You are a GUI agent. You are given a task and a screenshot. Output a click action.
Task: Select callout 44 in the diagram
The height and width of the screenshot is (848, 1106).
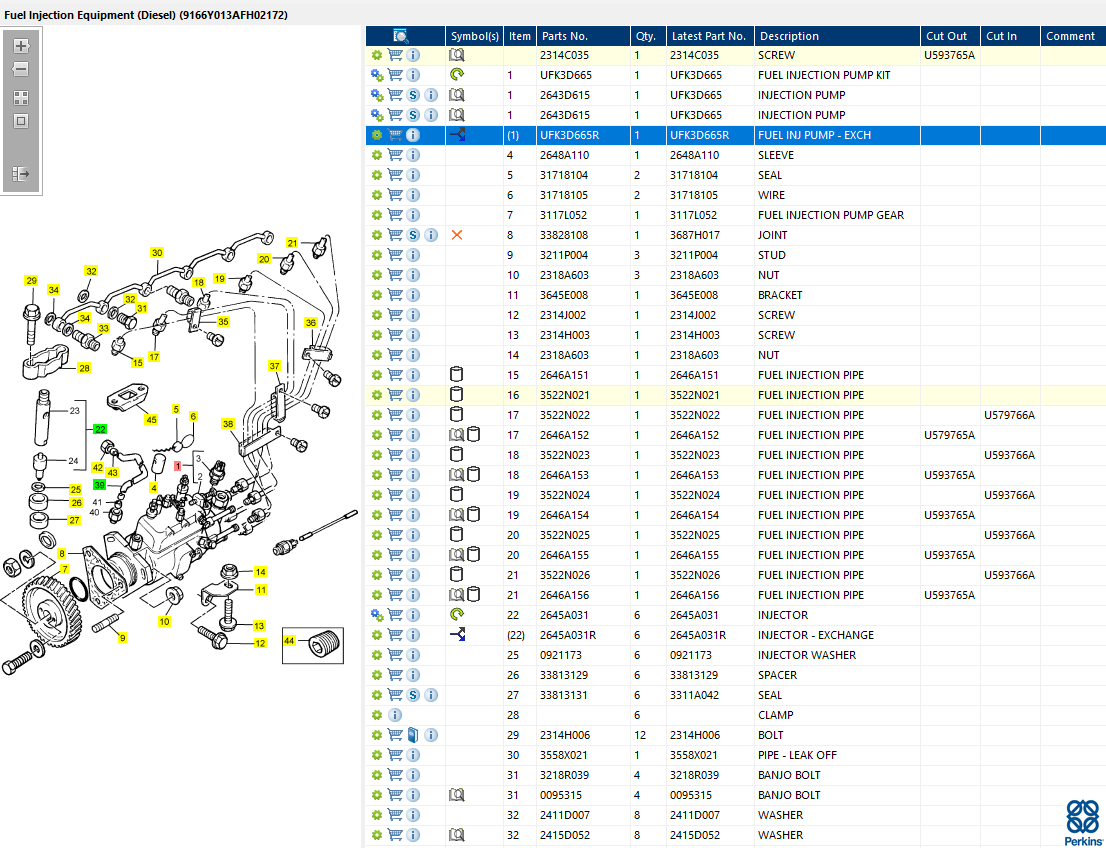pyautogui.click(x=290, y=641)
